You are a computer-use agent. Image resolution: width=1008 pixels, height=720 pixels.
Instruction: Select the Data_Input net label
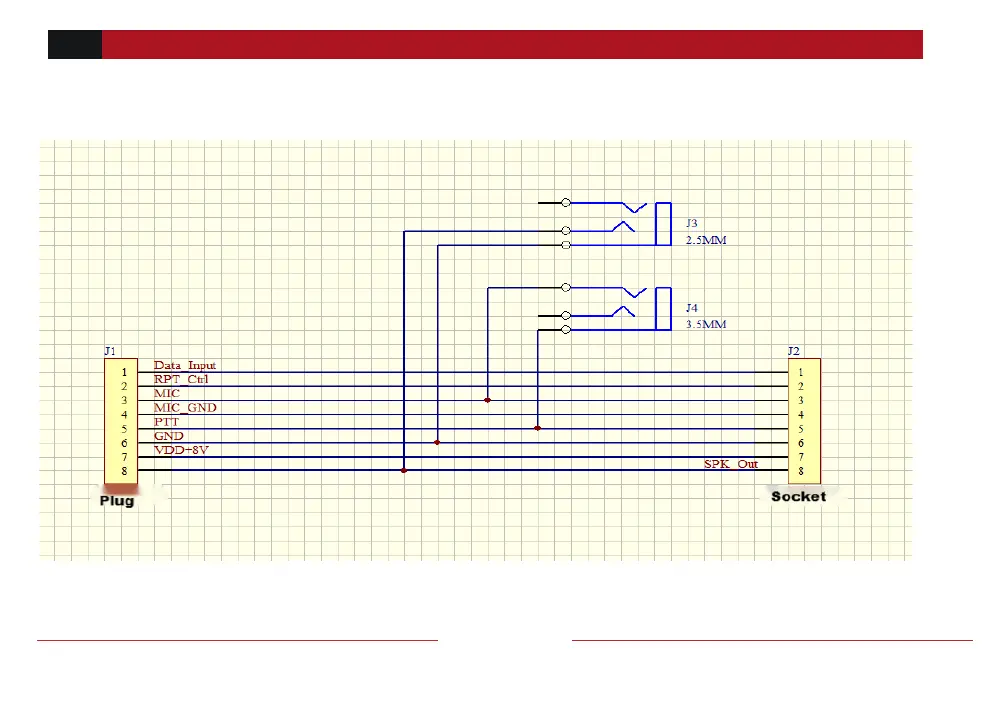(x=184, y=365)
